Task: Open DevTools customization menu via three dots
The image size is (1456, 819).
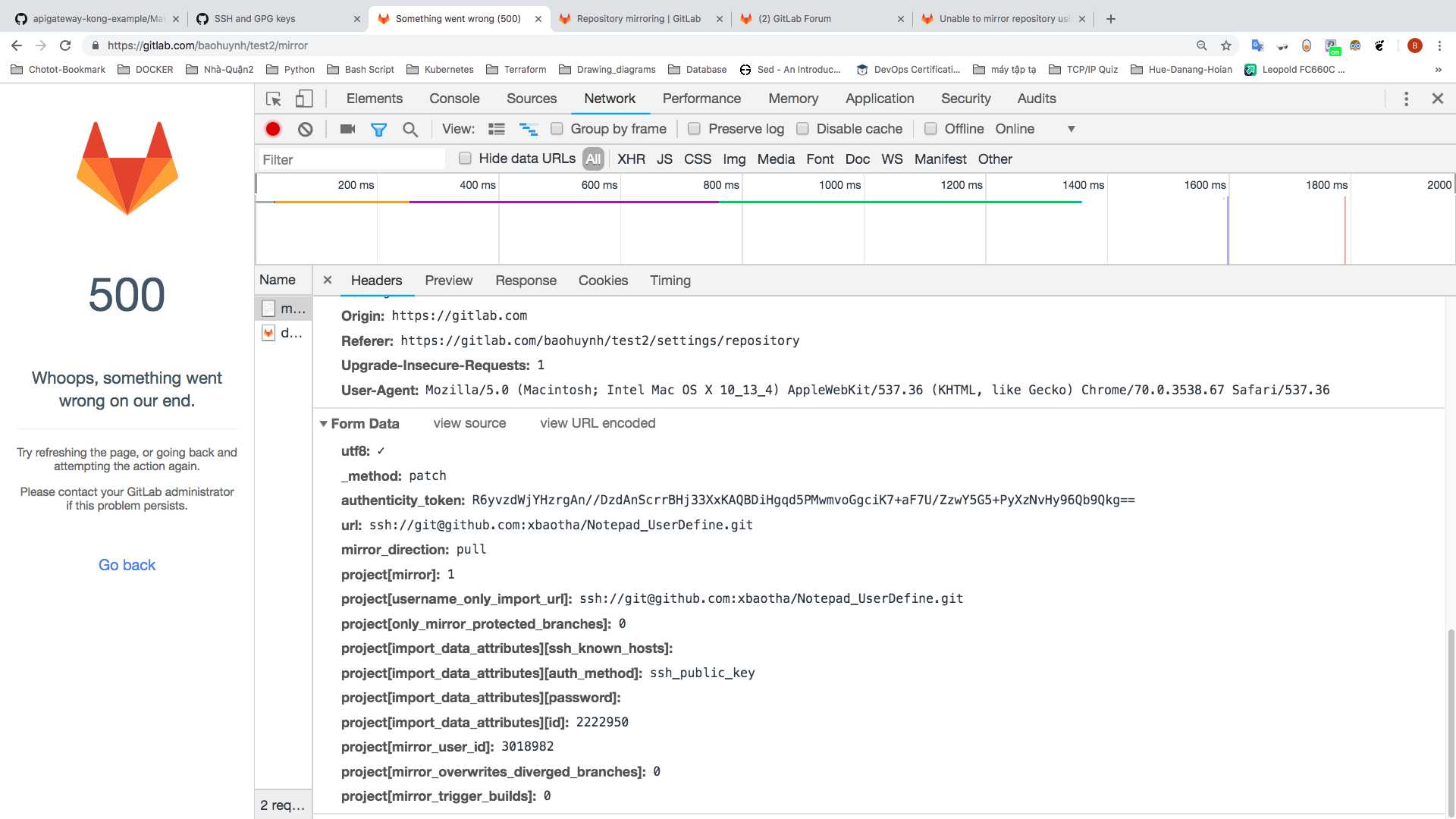Action: pyautogui.click(x=1405, y=99)
